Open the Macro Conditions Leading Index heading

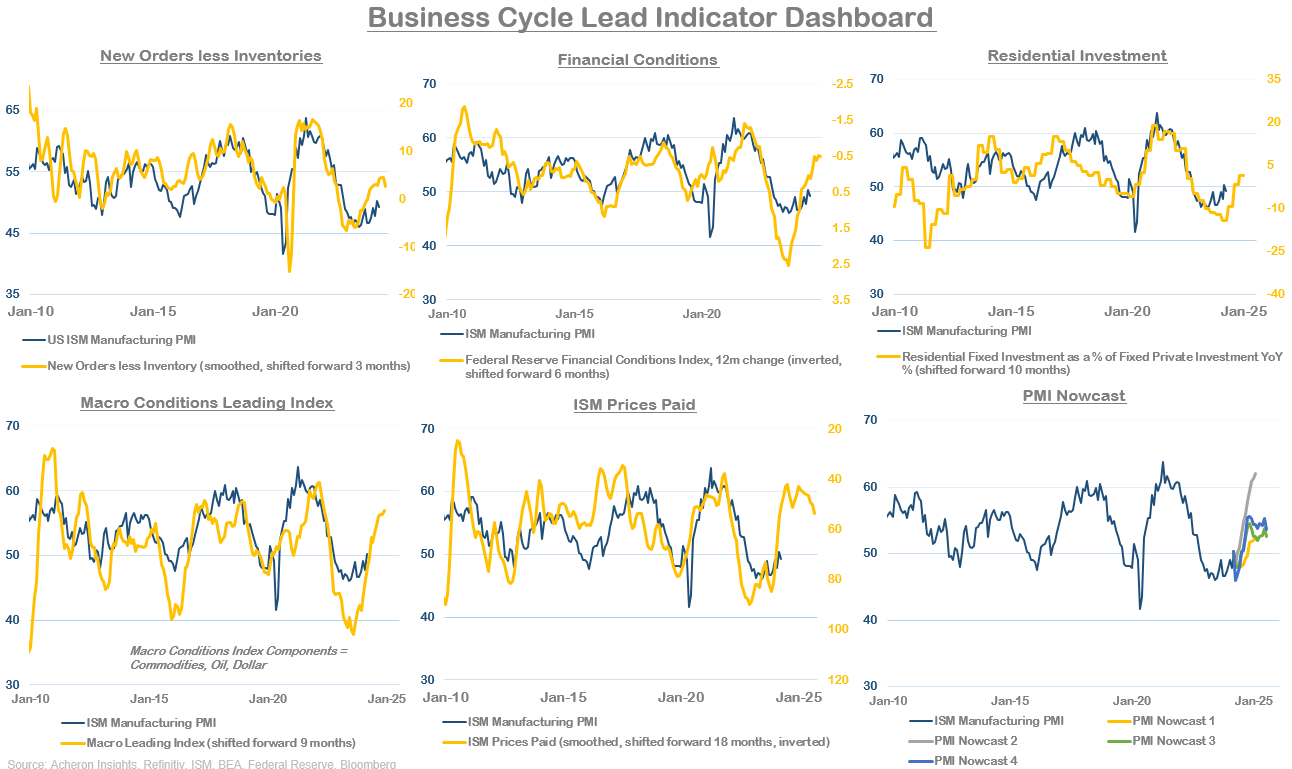point(207,403)
